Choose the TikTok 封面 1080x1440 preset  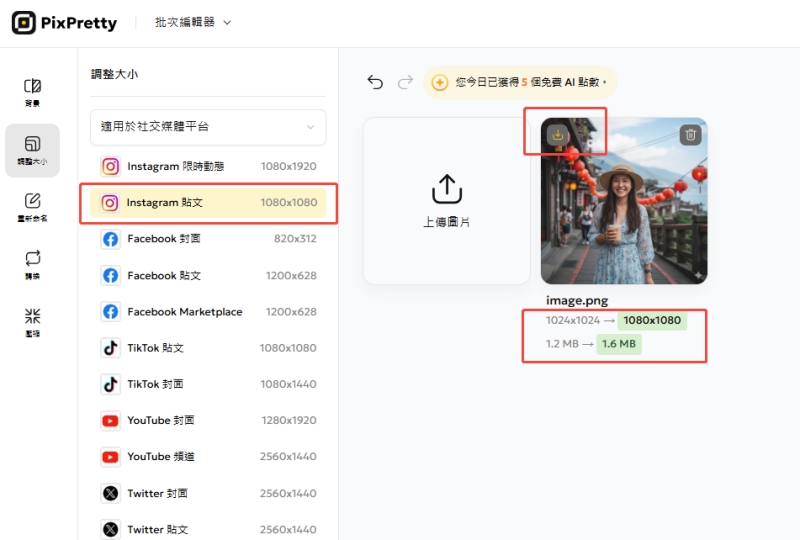point(208,384)
